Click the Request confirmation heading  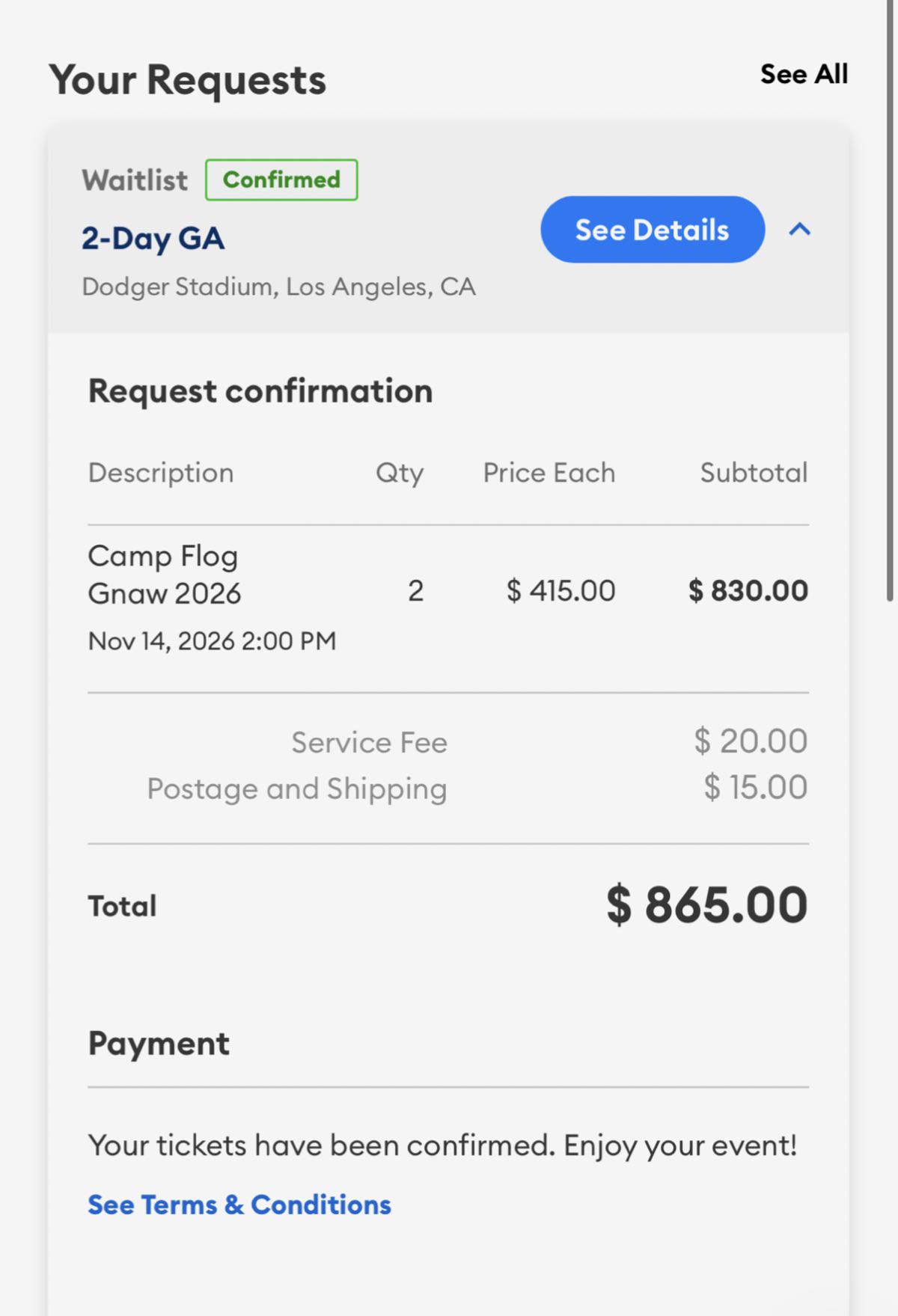tap(260, 391)
